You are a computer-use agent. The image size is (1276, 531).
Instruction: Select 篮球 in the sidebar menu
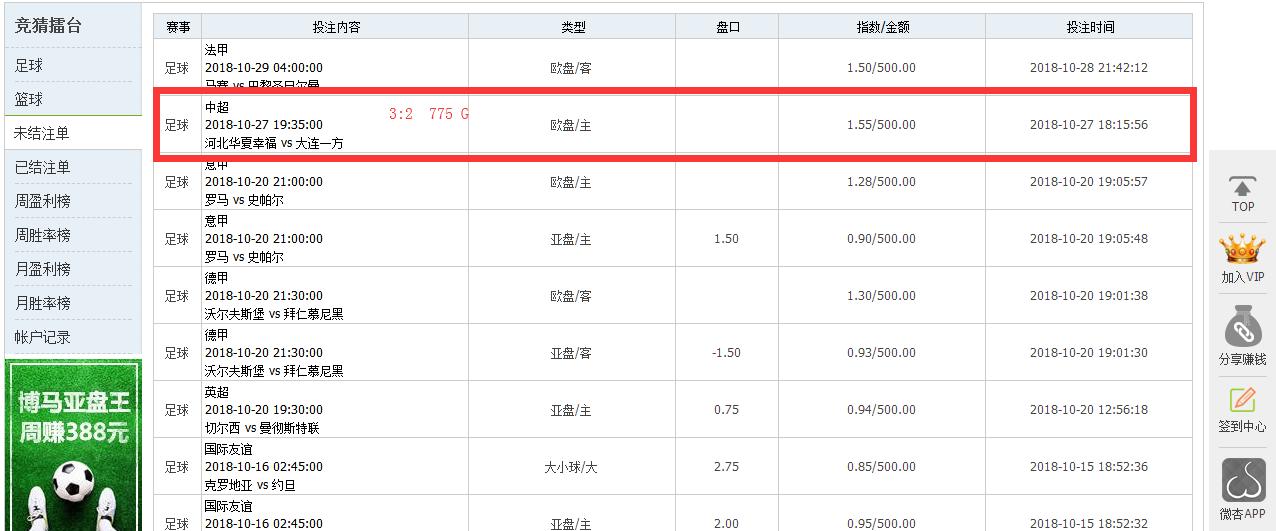click(x=29, y=99)
